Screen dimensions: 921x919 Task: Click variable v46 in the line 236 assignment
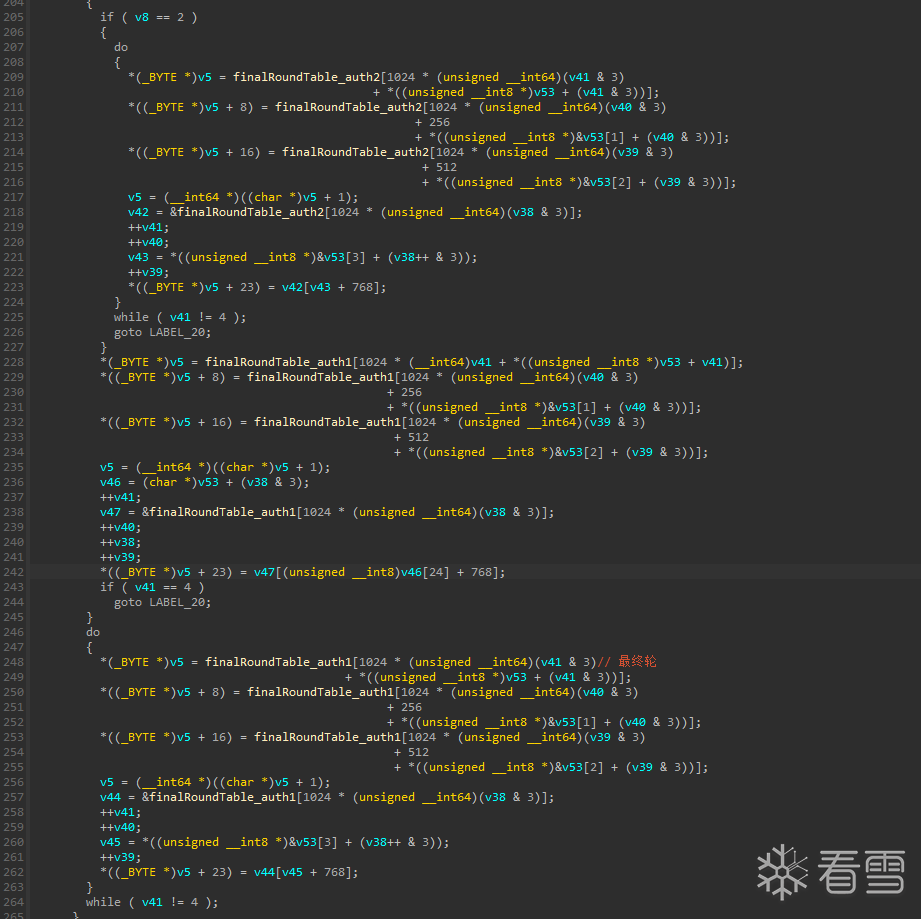[x=110, y=482]
